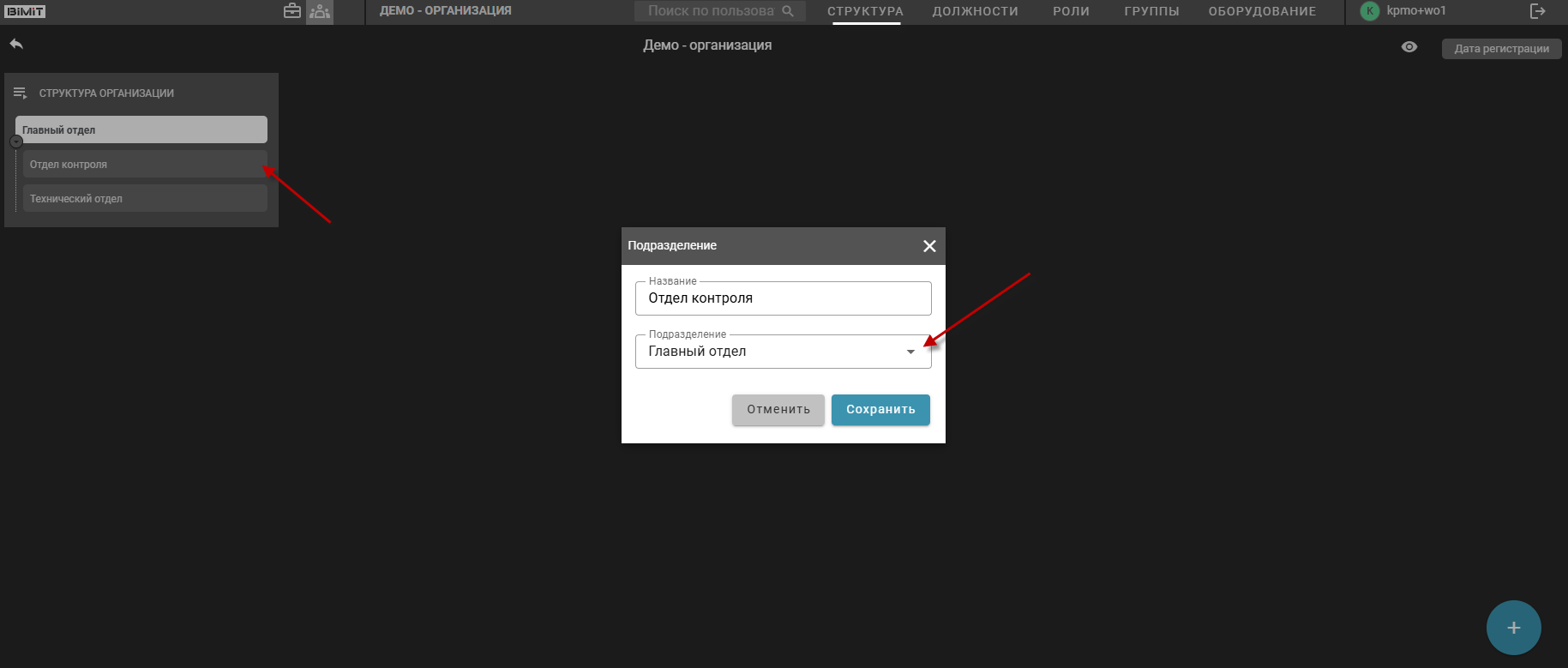Viewport: 1568px width, 668px height.
Task: Toggle the eye visibility icon
Action: point(1409,47)
